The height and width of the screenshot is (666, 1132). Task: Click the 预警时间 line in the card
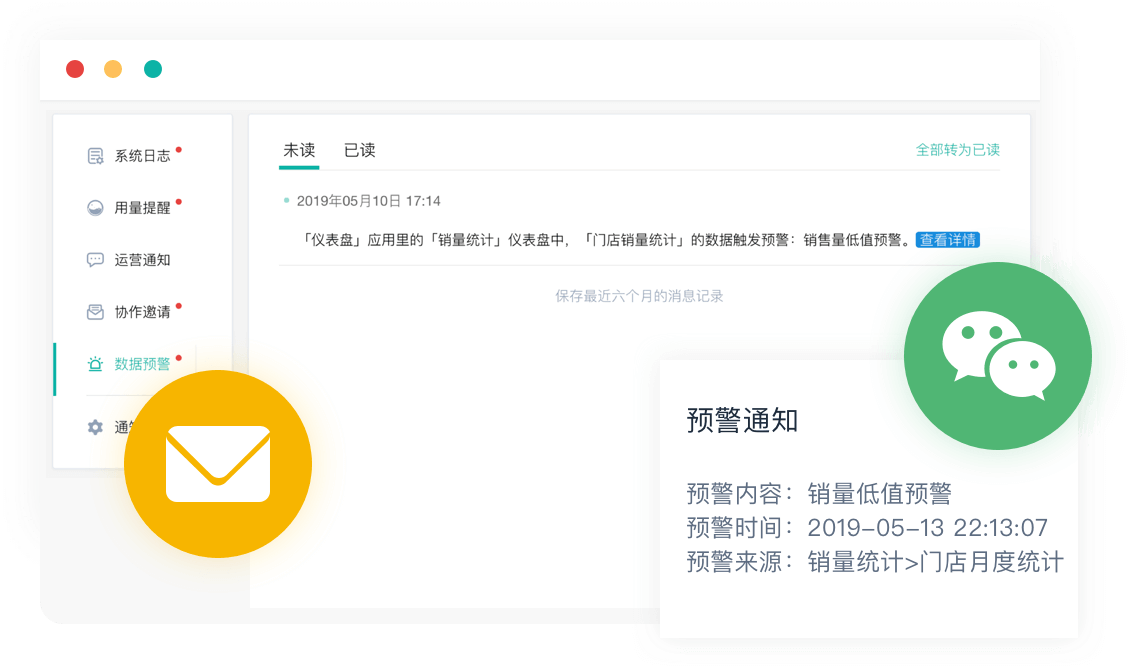(x=866, y=528)
